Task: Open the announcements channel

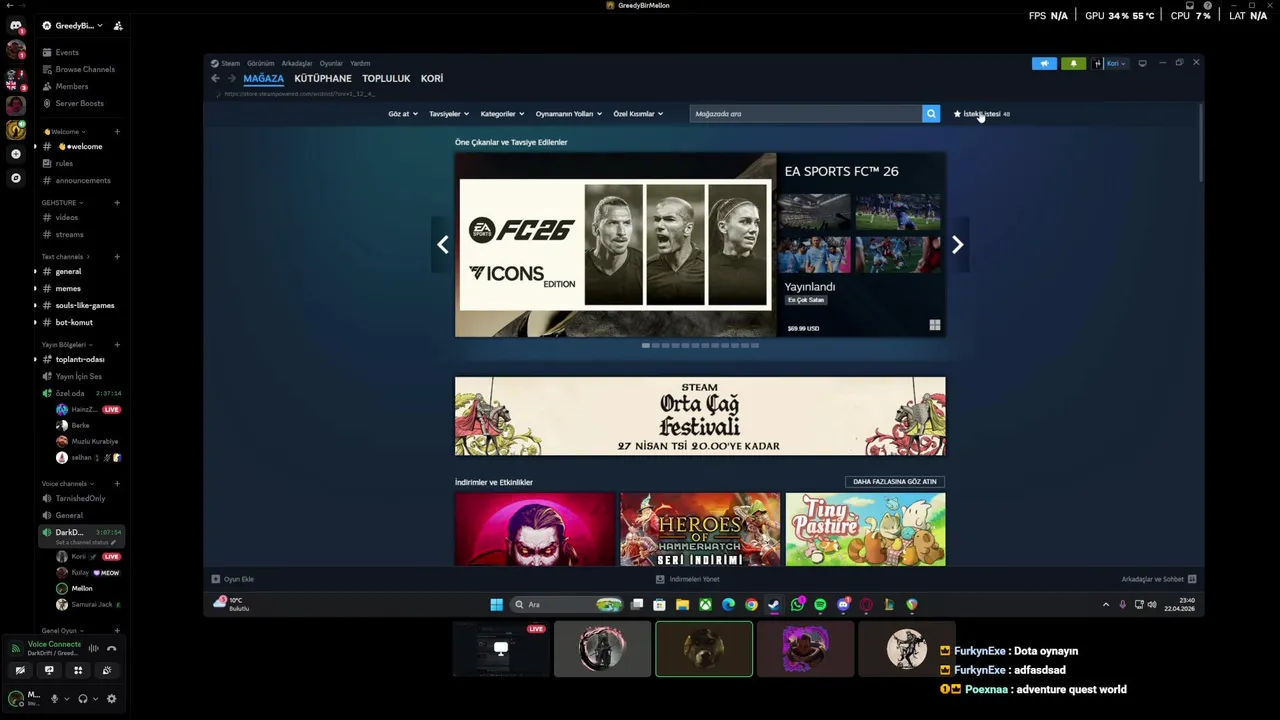Action: coord(76,180)
